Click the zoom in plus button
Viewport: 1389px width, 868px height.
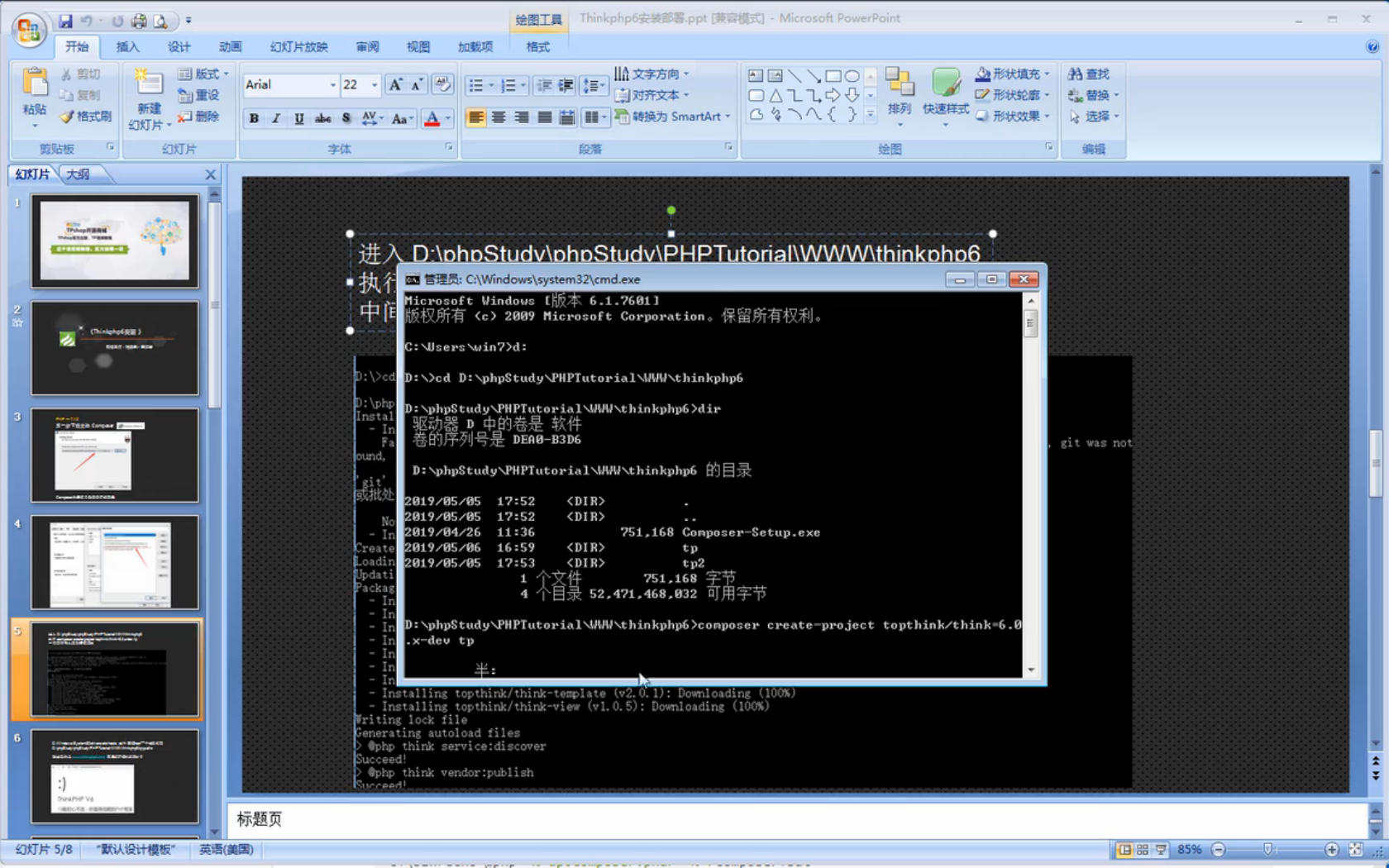click(x=1331, y=850)
